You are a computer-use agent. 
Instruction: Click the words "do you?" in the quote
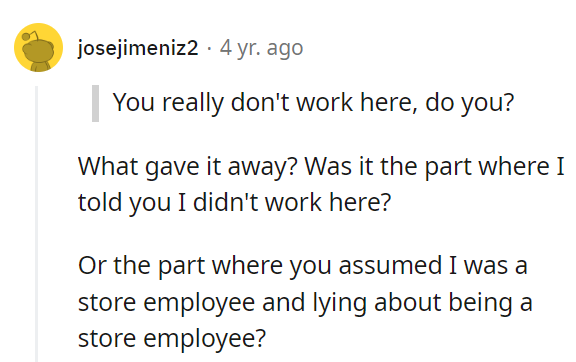point(469,103)
